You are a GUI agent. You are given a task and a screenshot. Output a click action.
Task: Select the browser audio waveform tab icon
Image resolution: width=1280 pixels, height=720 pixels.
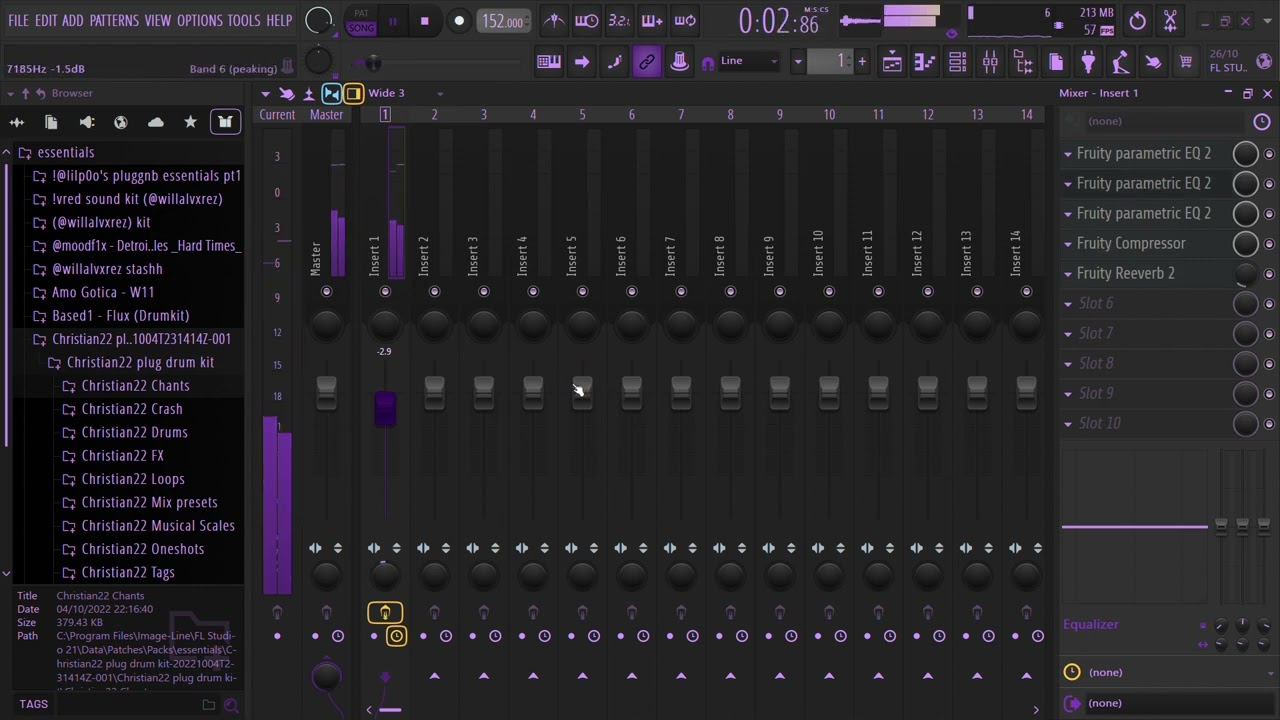(16, 122)
